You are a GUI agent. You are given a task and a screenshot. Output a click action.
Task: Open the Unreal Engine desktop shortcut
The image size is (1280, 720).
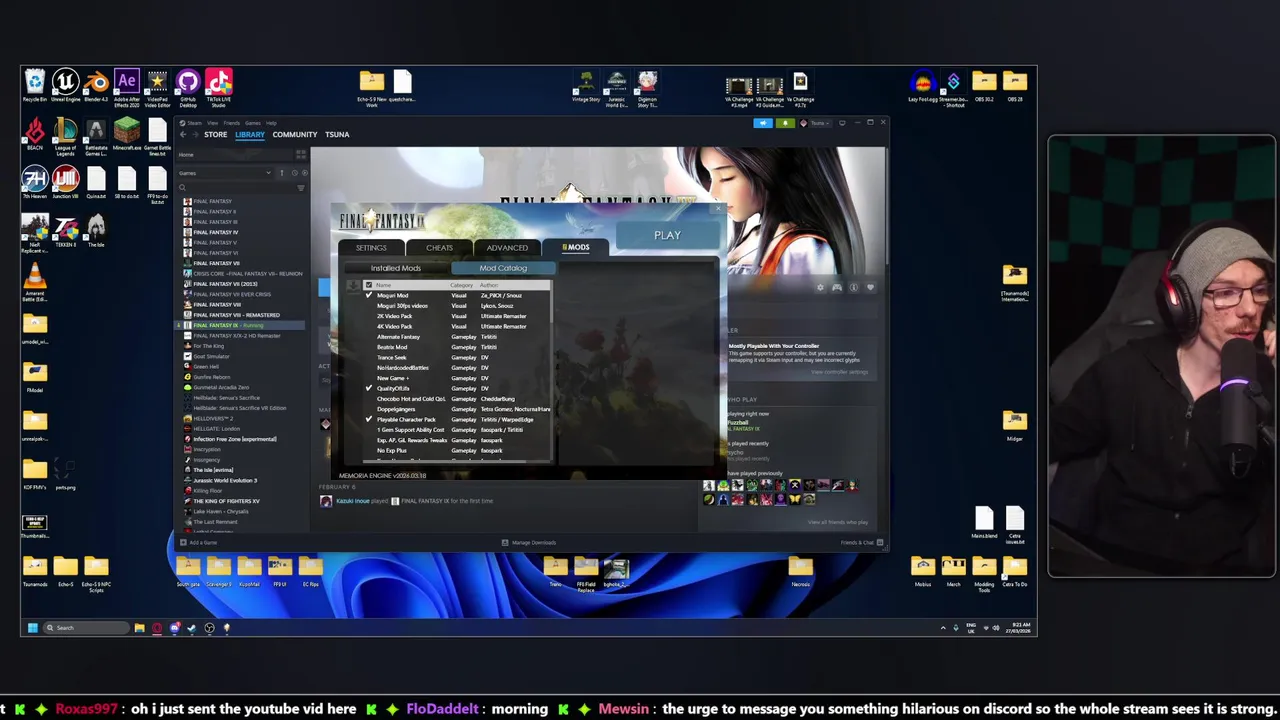pyautogui.click(x=65, y=82)
